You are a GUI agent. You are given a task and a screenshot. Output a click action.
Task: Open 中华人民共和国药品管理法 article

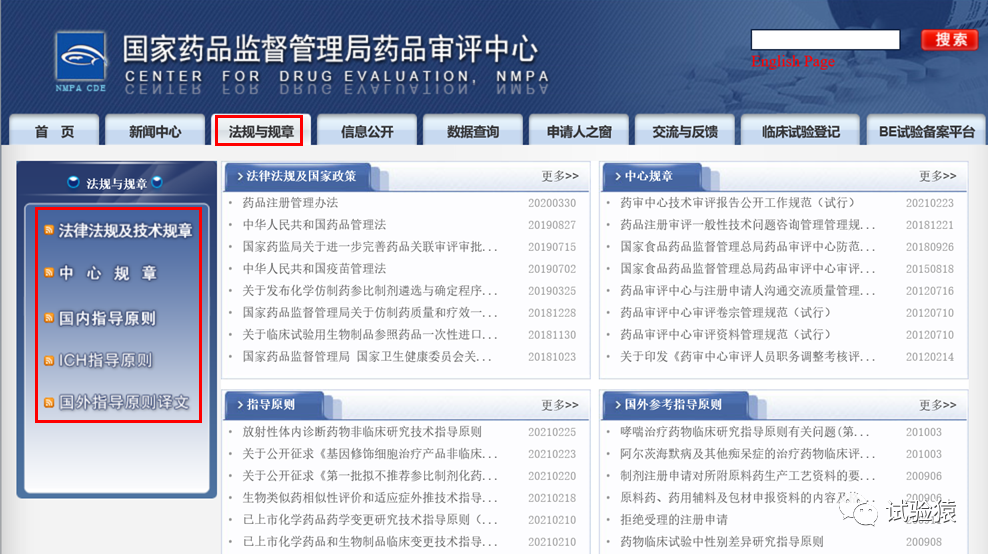pyautogui.click(x=314, y=224)
